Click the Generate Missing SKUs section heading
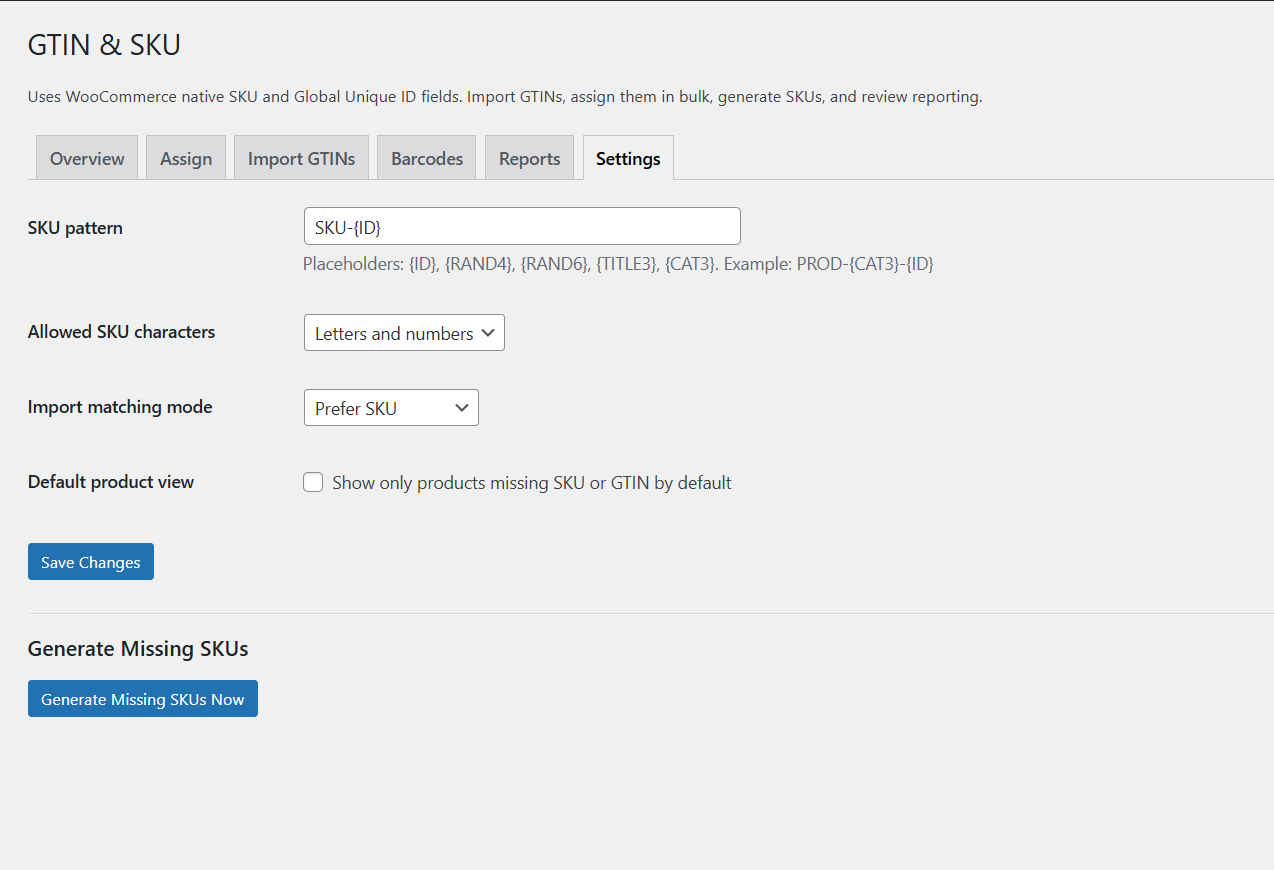The image size is (1274, 870). (x=137, y=648)
